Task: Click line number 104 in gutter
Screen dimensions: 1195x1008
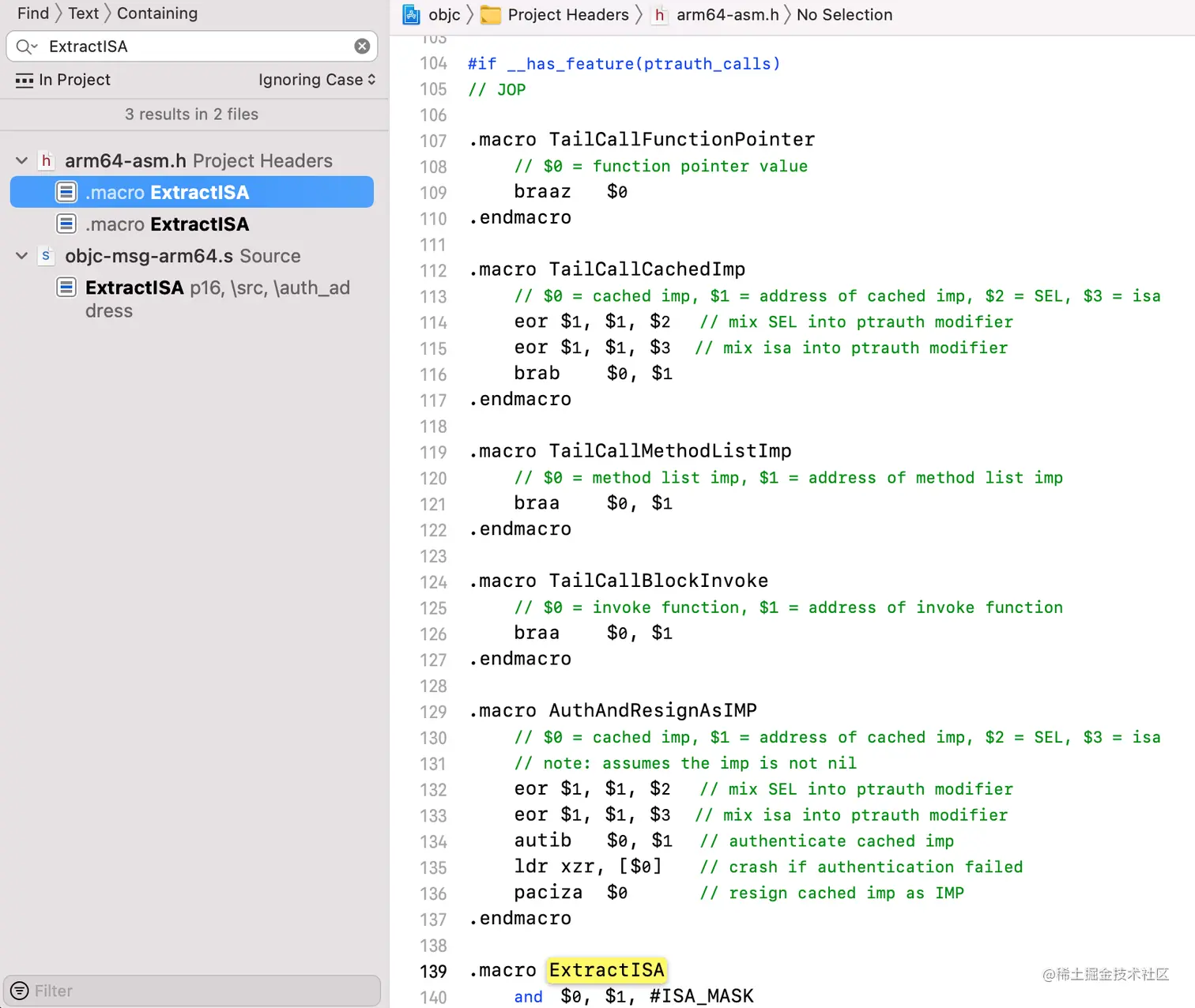Action: point(433,64)
